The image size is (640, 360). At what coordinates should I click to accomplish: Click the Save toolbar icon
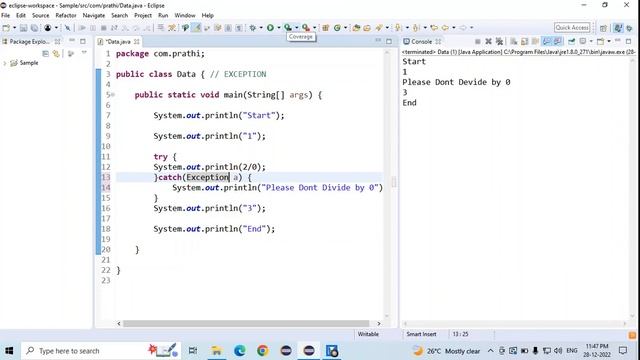pos(23,28)
